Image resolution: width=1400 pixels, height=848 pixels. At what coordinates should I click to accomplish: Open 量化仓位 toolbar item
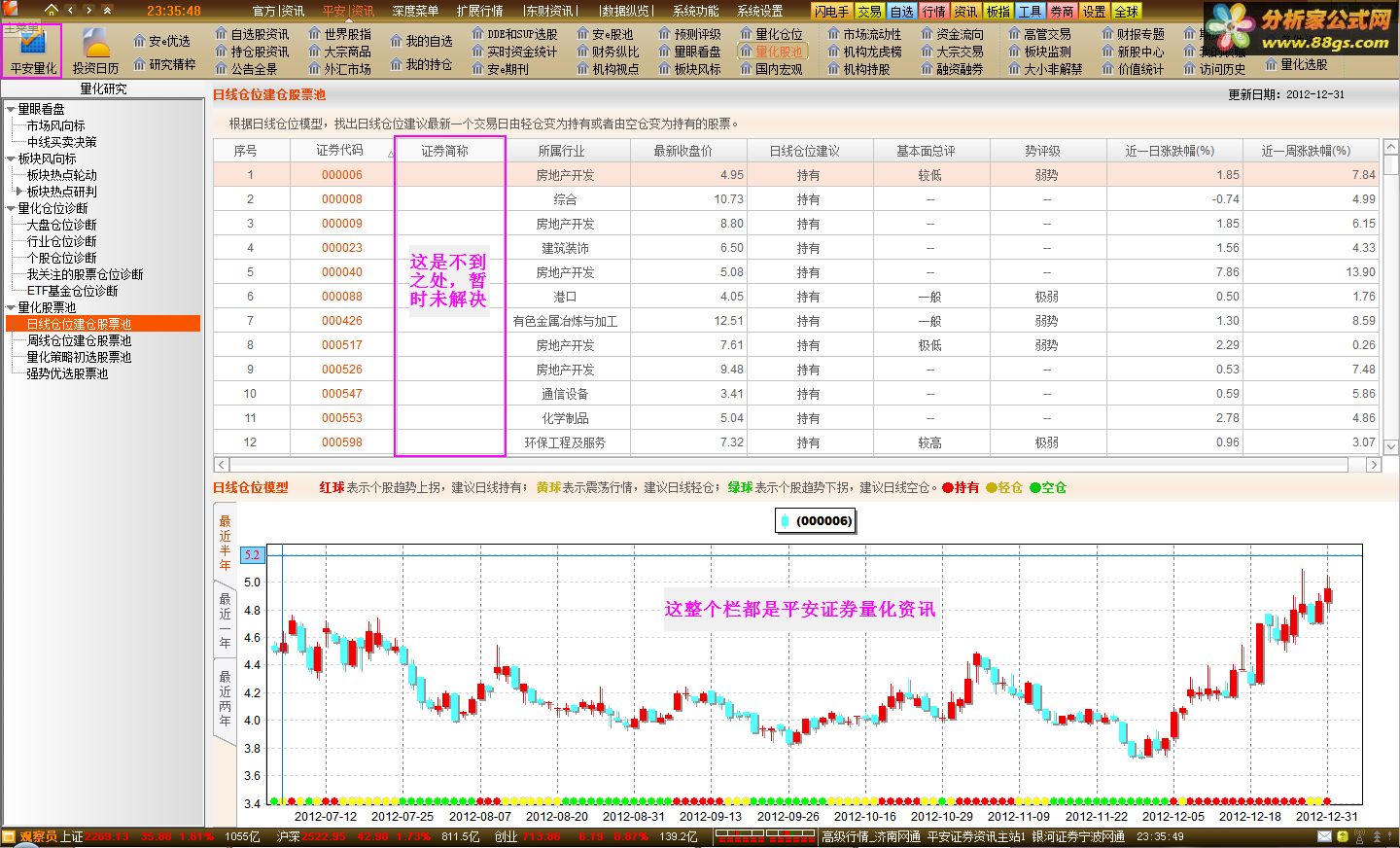pyautogui.click(x=771, y=34)
